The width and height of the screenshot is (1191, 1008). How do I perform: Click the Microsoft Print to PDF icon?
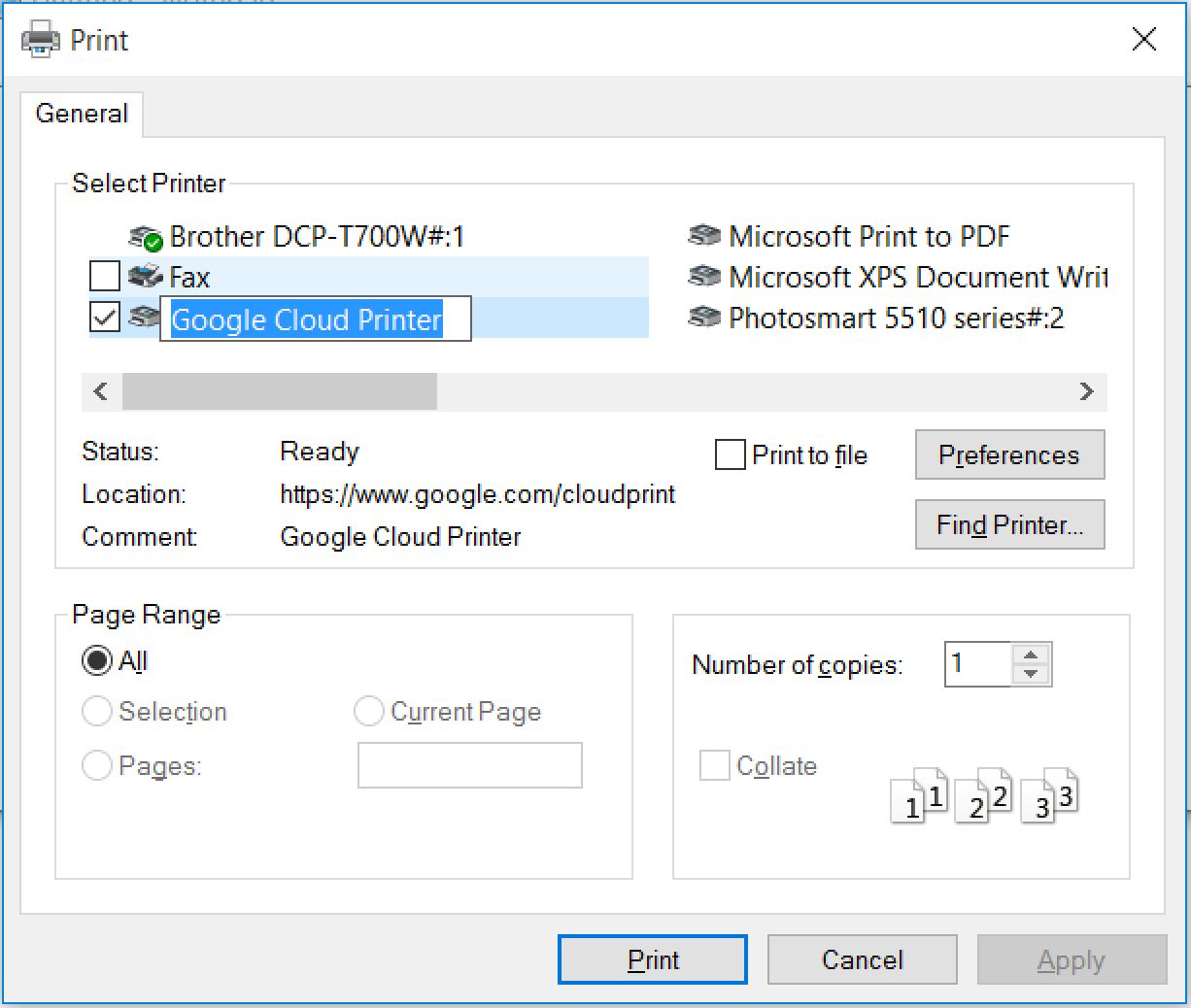click(x=704, y=236)
